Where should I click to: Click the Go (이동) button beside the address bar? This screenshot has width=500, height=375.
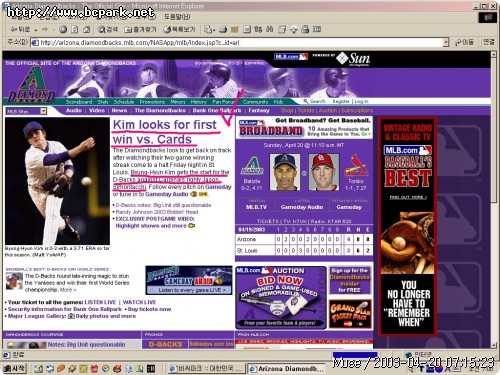click(x=465, y=42)
